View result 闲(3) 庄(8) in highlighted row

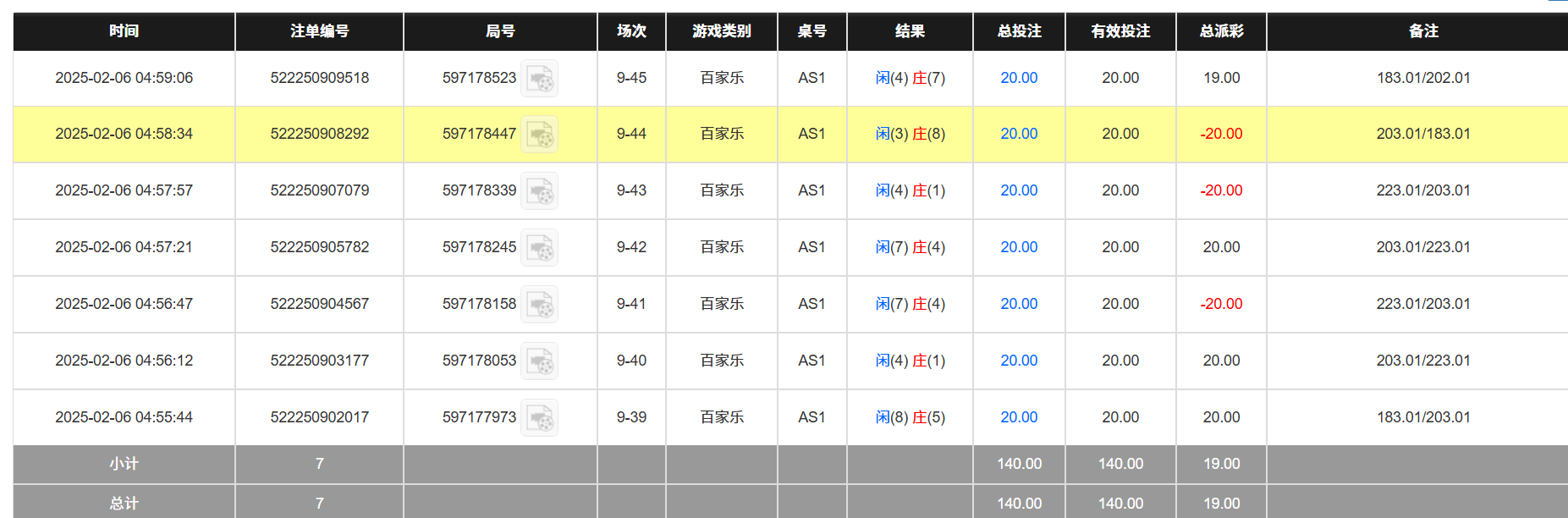910,134
